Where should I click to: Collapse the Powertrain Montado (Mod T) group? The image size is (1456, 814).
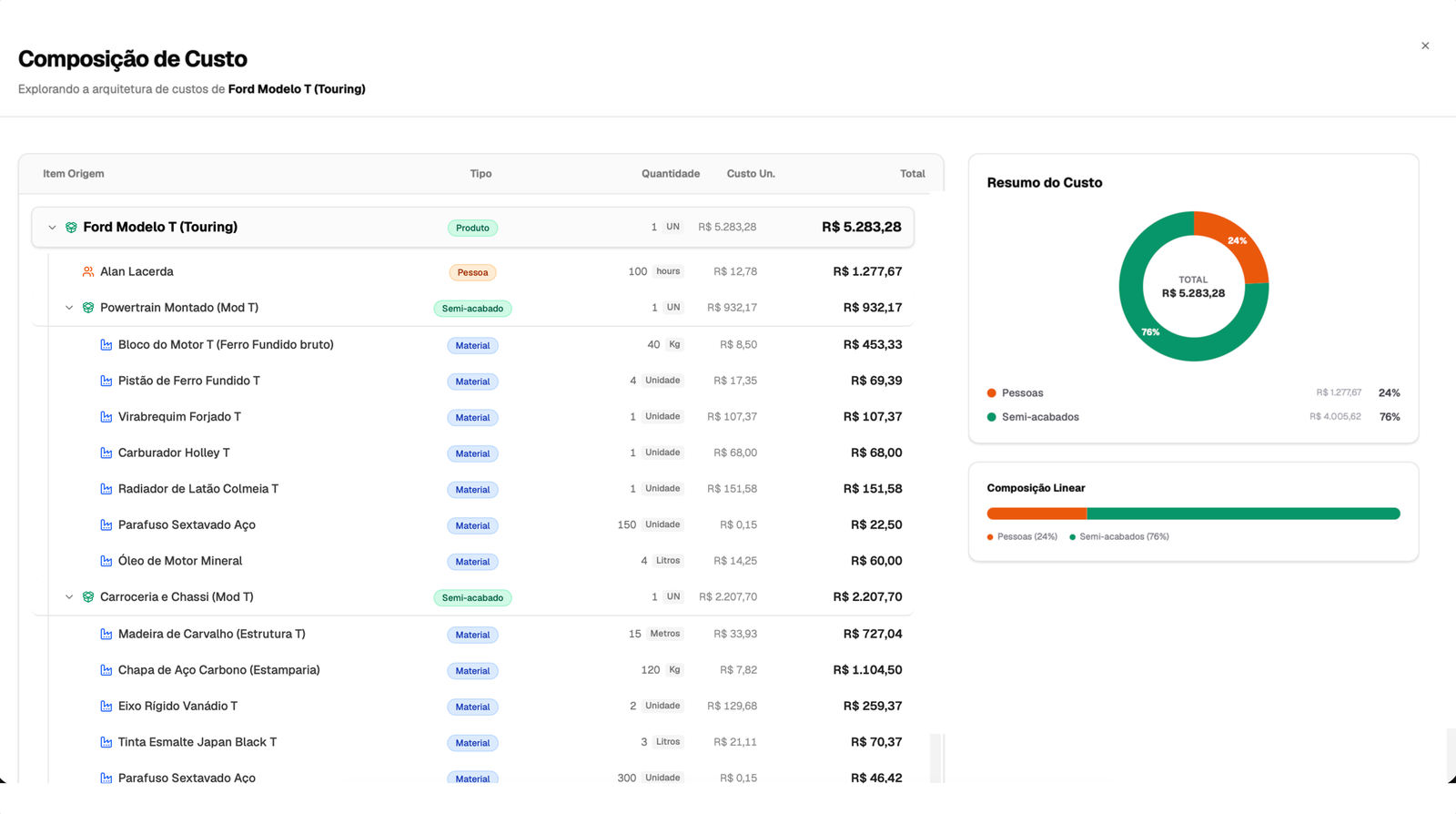pos(69,308)
